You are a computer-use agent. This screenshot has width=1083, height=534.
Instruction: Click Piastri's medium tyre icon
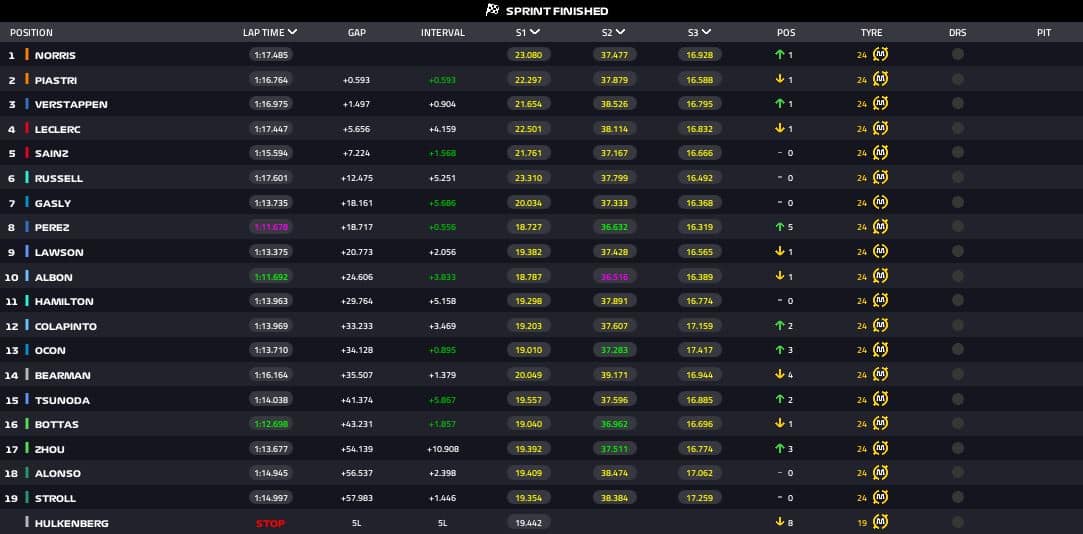coord(880,79)
